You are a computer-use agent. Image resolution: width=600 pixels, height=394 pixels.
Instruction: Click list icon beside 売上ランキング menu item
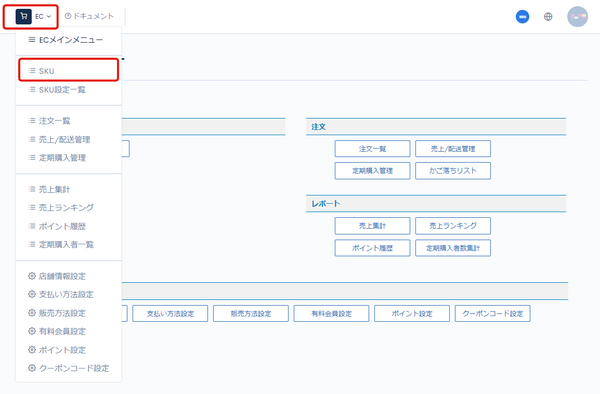[32, 208]
